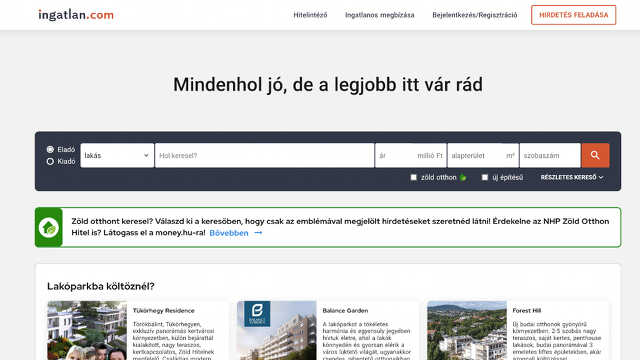Click the green house emblem icon

click(49, 227)
